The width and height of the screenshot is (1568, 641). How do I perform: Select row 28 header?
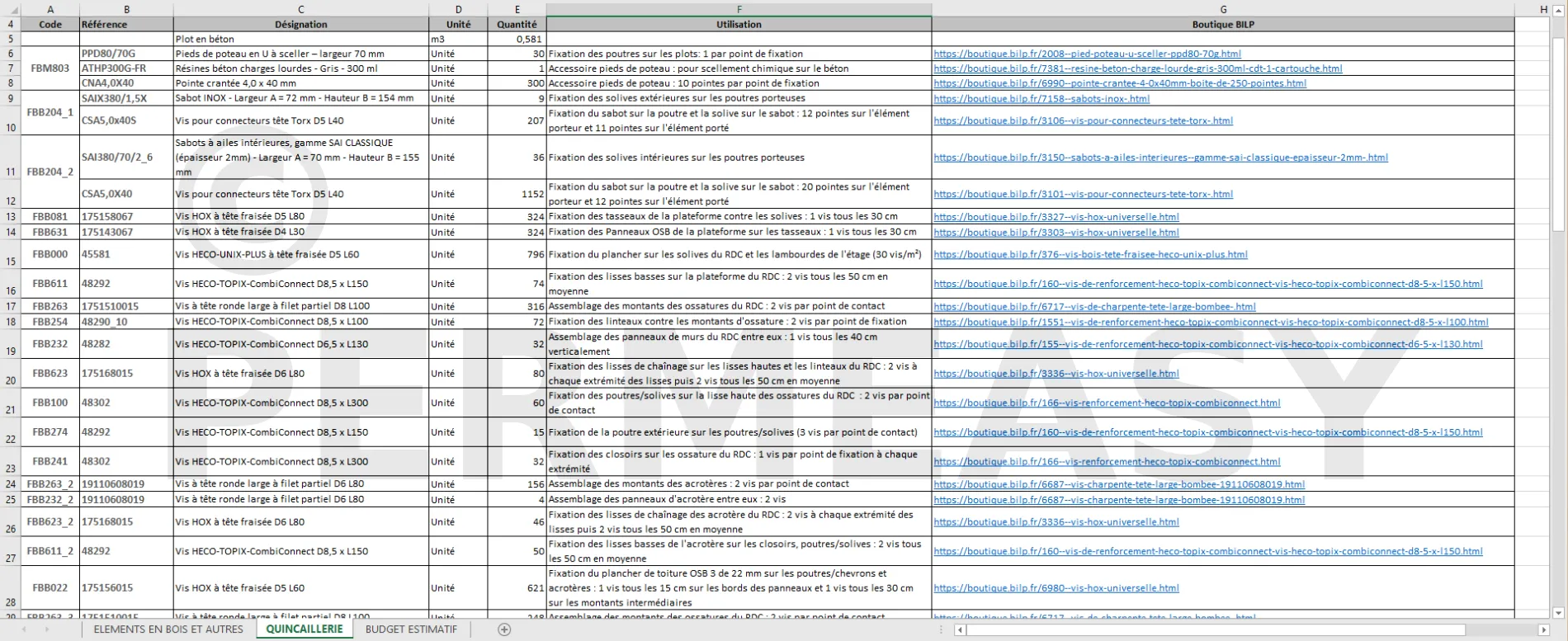(x=11, y=588)
